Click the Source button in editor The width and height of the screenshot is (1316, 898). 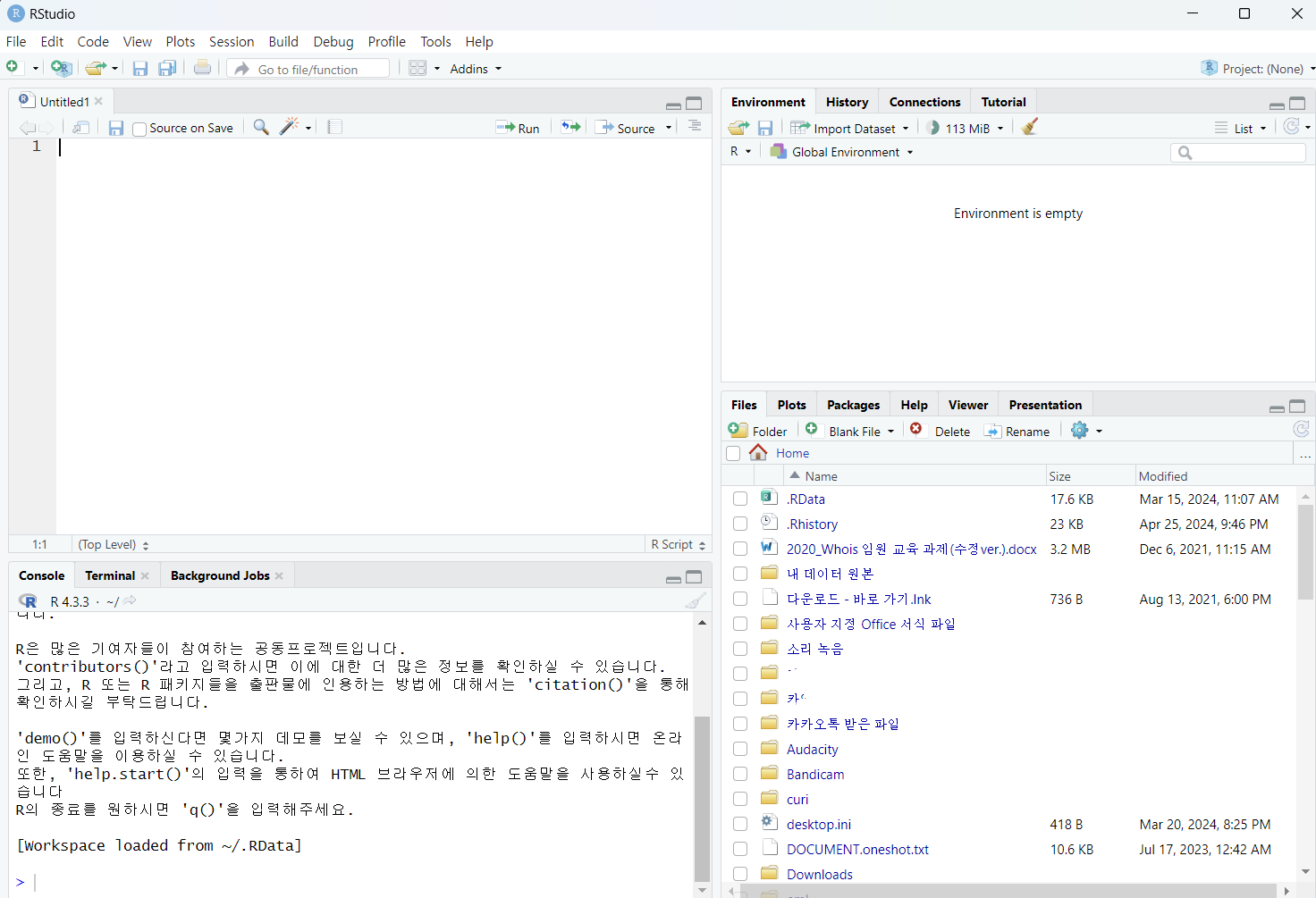coord(626,128)
